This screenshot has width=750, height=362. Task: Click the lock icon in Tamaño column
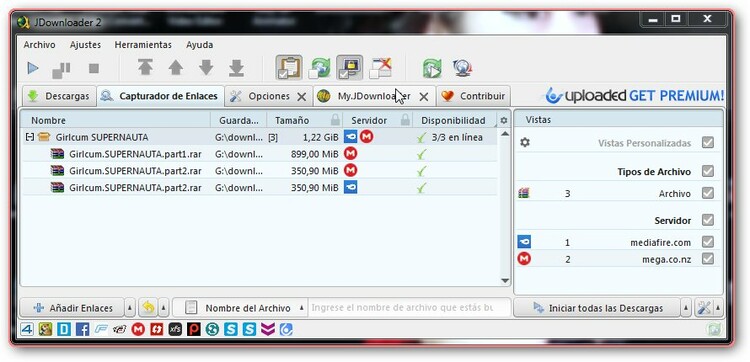336,120
